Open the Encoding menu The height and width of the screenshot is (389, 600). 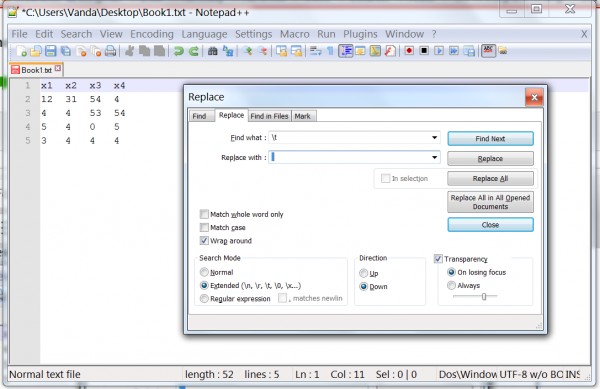[152, 34]
